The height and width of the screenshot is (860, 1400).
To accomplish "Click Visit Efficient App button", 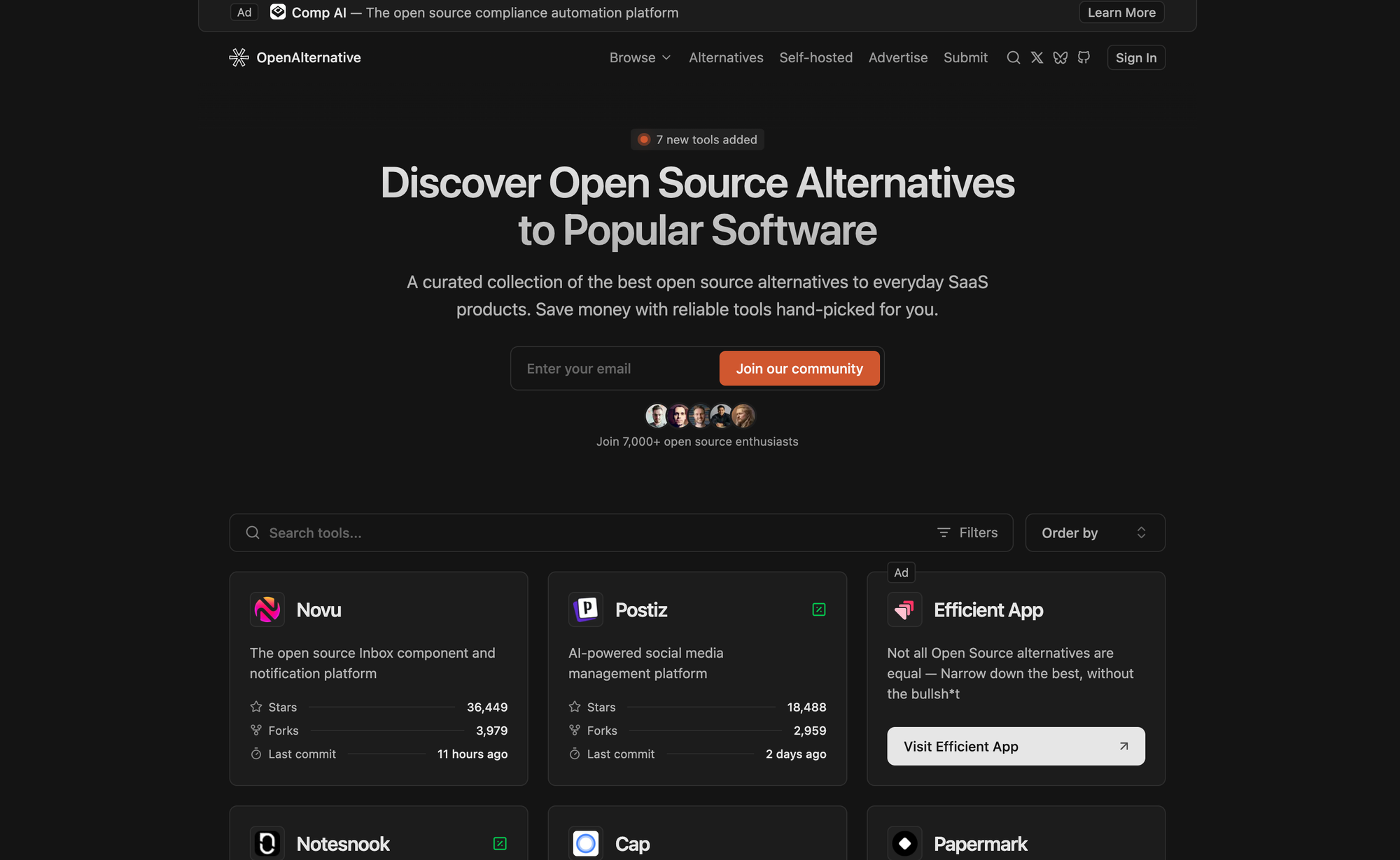I will click(x=1016, y=746).
